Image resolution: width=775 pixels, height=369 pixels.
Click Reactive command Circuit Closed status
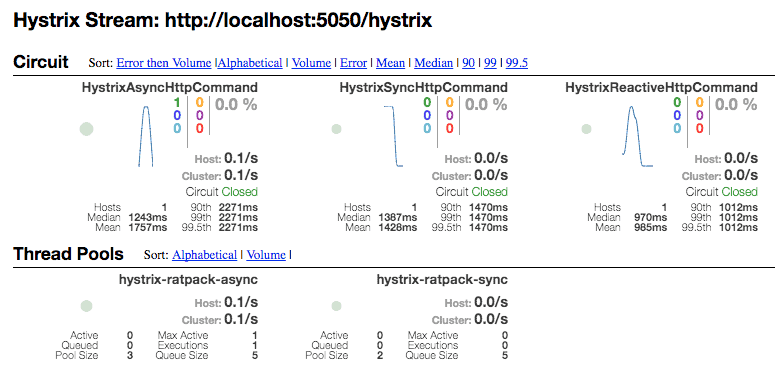coord(722,192)
